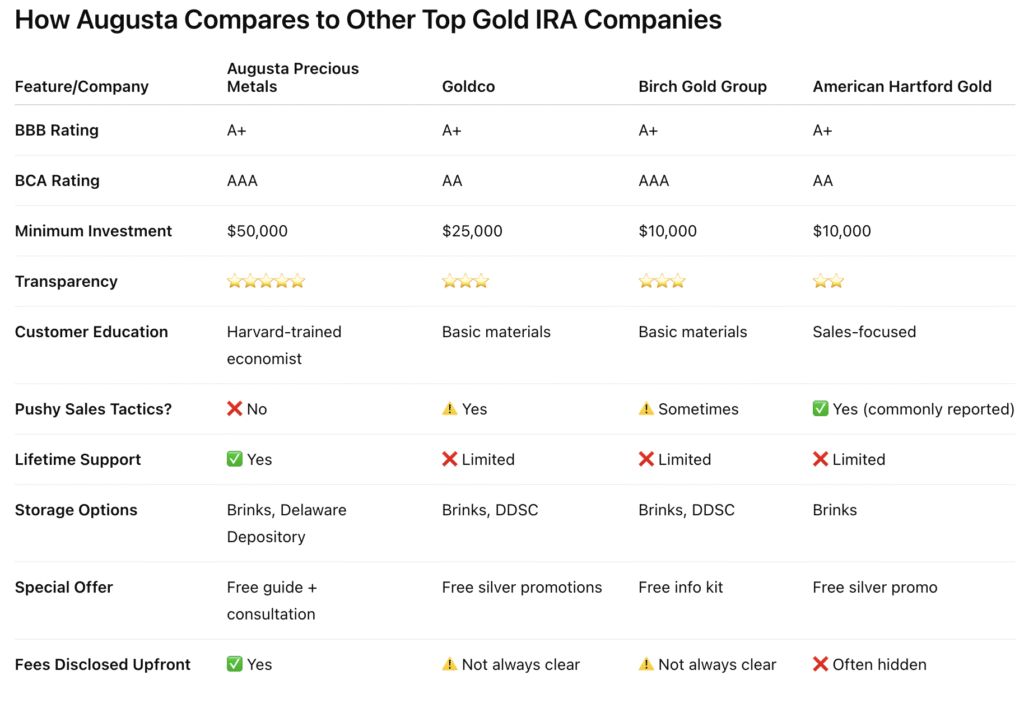Click Goldco's Limited support red X
This screenshot has height=708, width=1024.
click(450, 460)
